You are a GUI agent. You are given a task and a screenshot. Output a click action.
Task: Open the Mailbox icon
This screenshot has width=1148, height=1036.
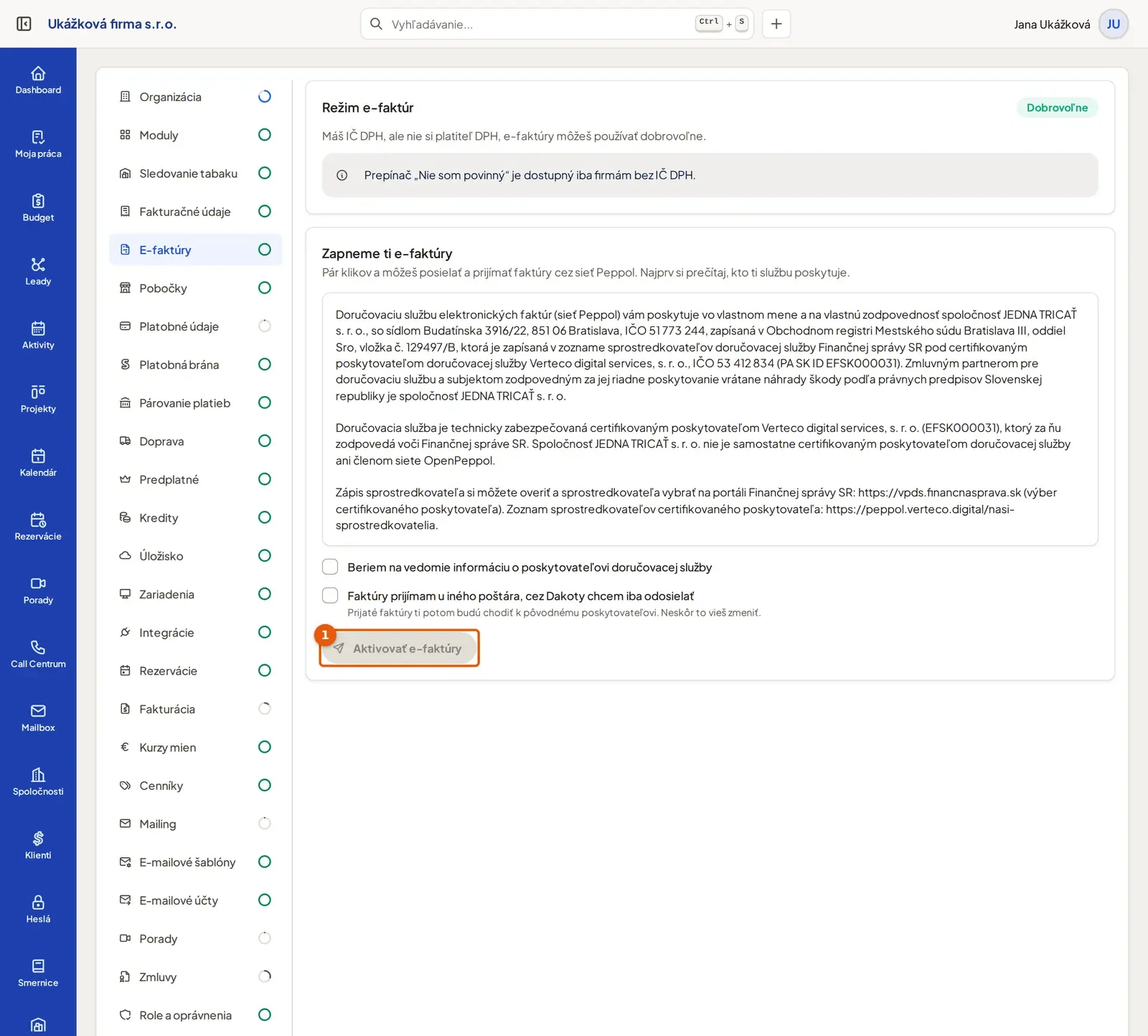[38, 719]
